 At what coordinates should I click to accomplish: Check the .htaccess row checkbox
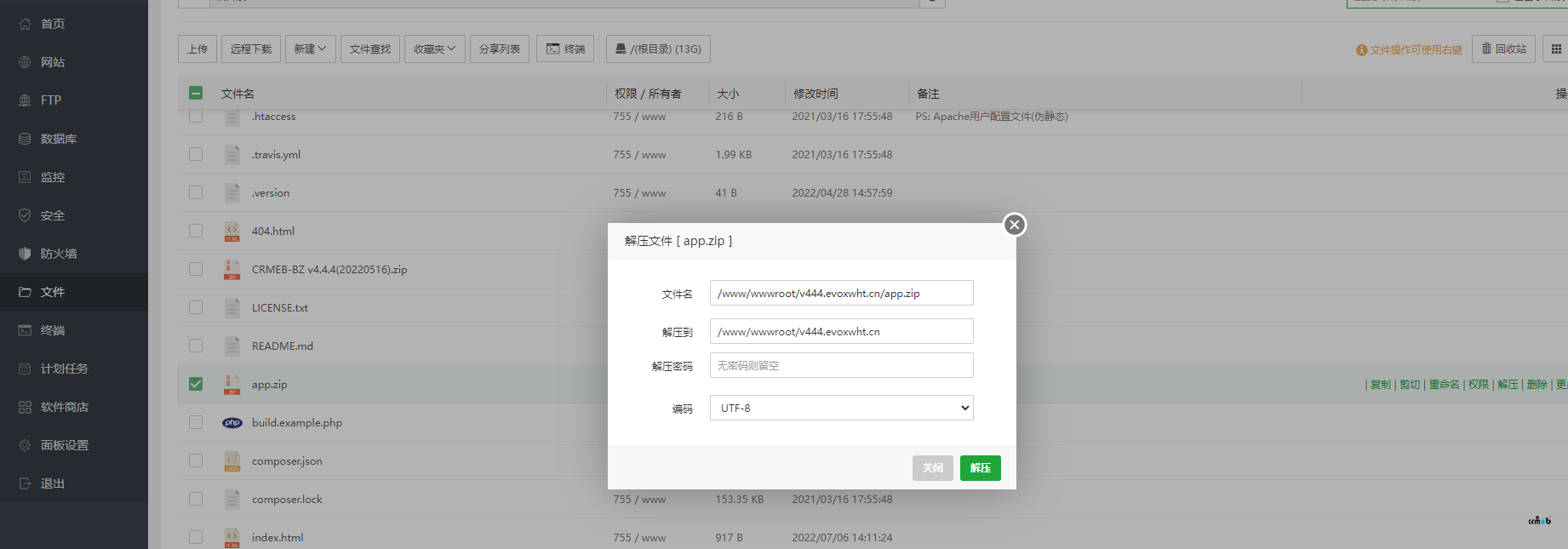(196, 116)
